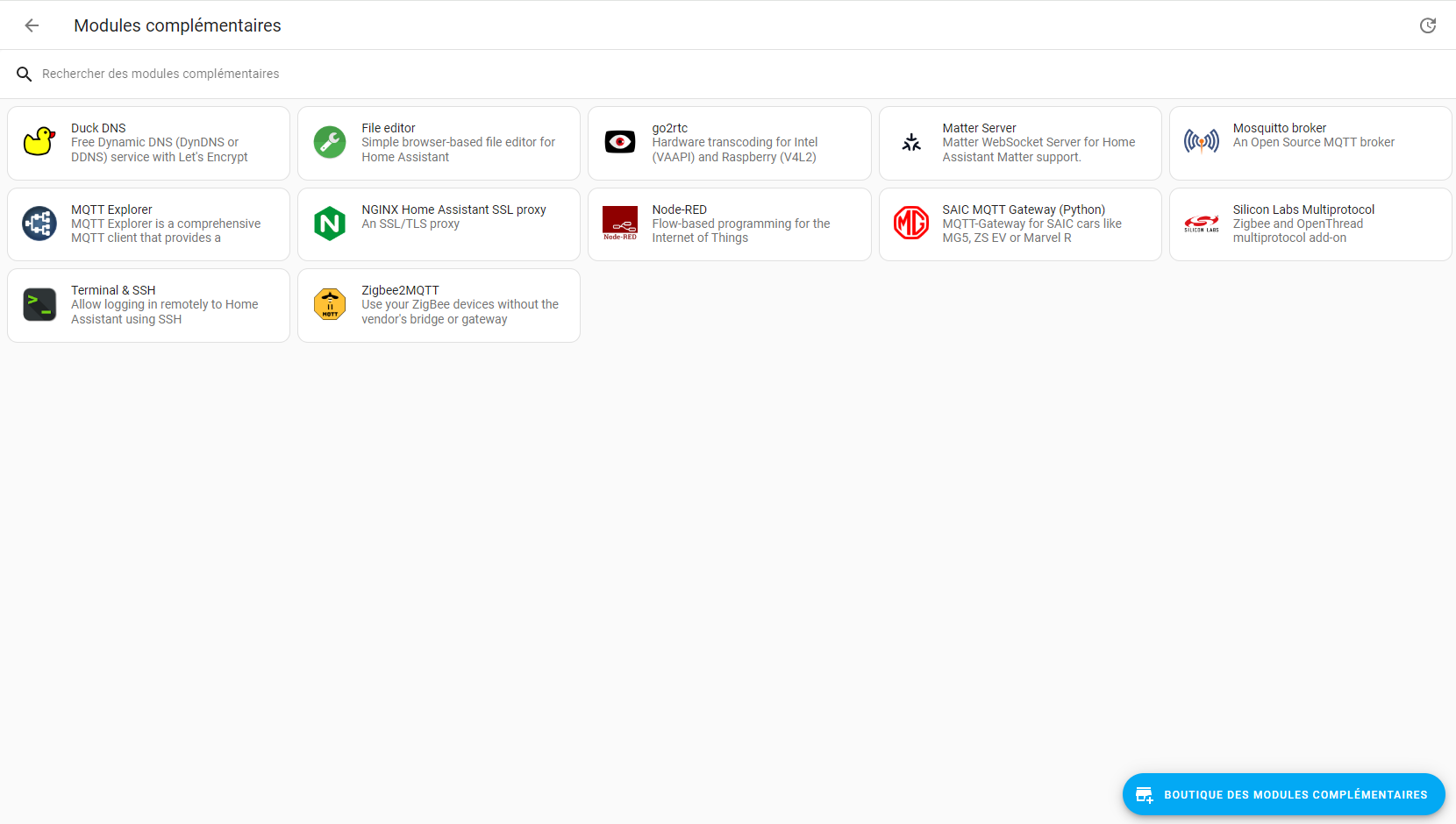Click the File editor green wrench icon
The height and width of the screenshot is (824, 1456).
tap(330, 142)
